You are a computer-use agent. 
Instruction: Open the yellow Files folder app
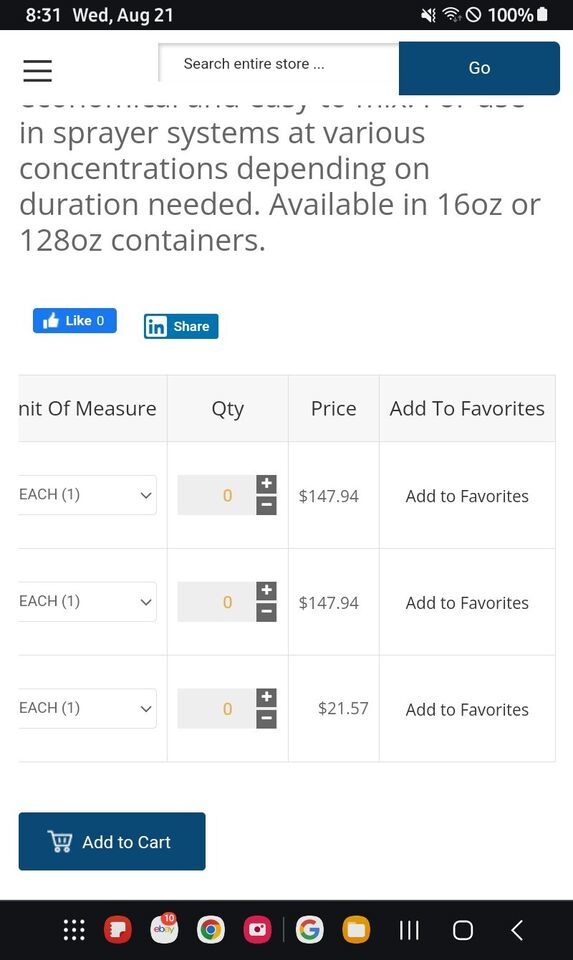356,930
